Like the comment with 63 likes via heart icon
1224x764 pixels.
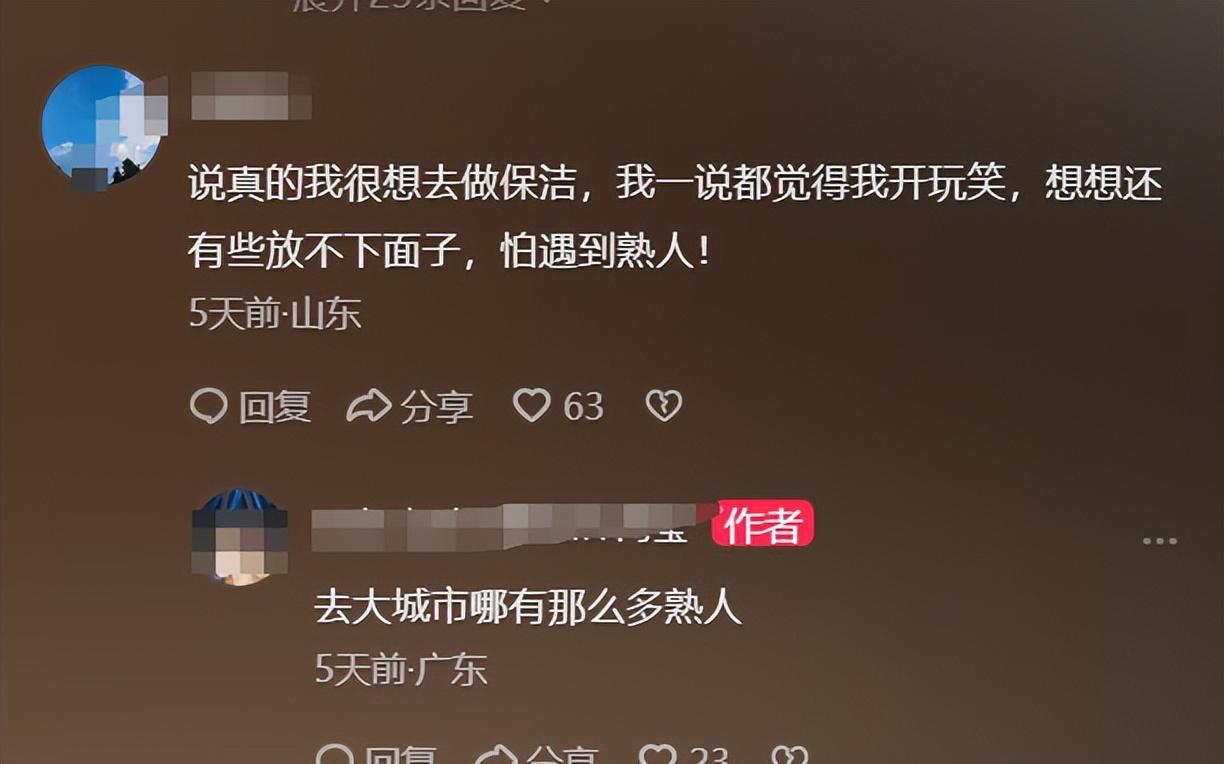point(532,405)
